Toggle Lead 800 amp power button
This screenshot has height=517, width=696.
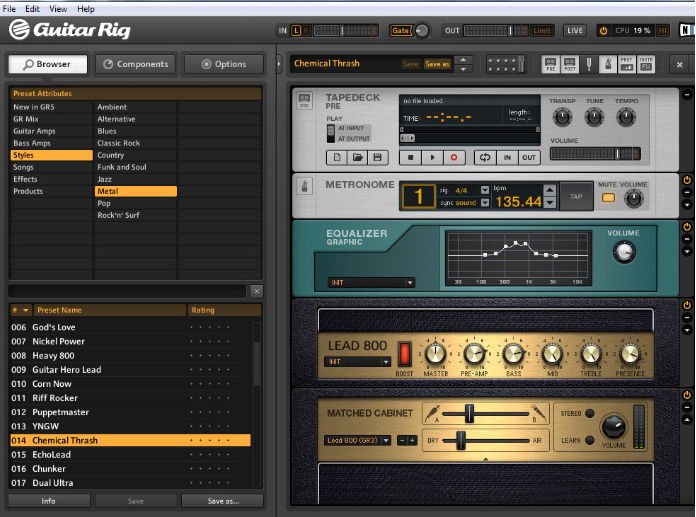[x=687, y=305]
